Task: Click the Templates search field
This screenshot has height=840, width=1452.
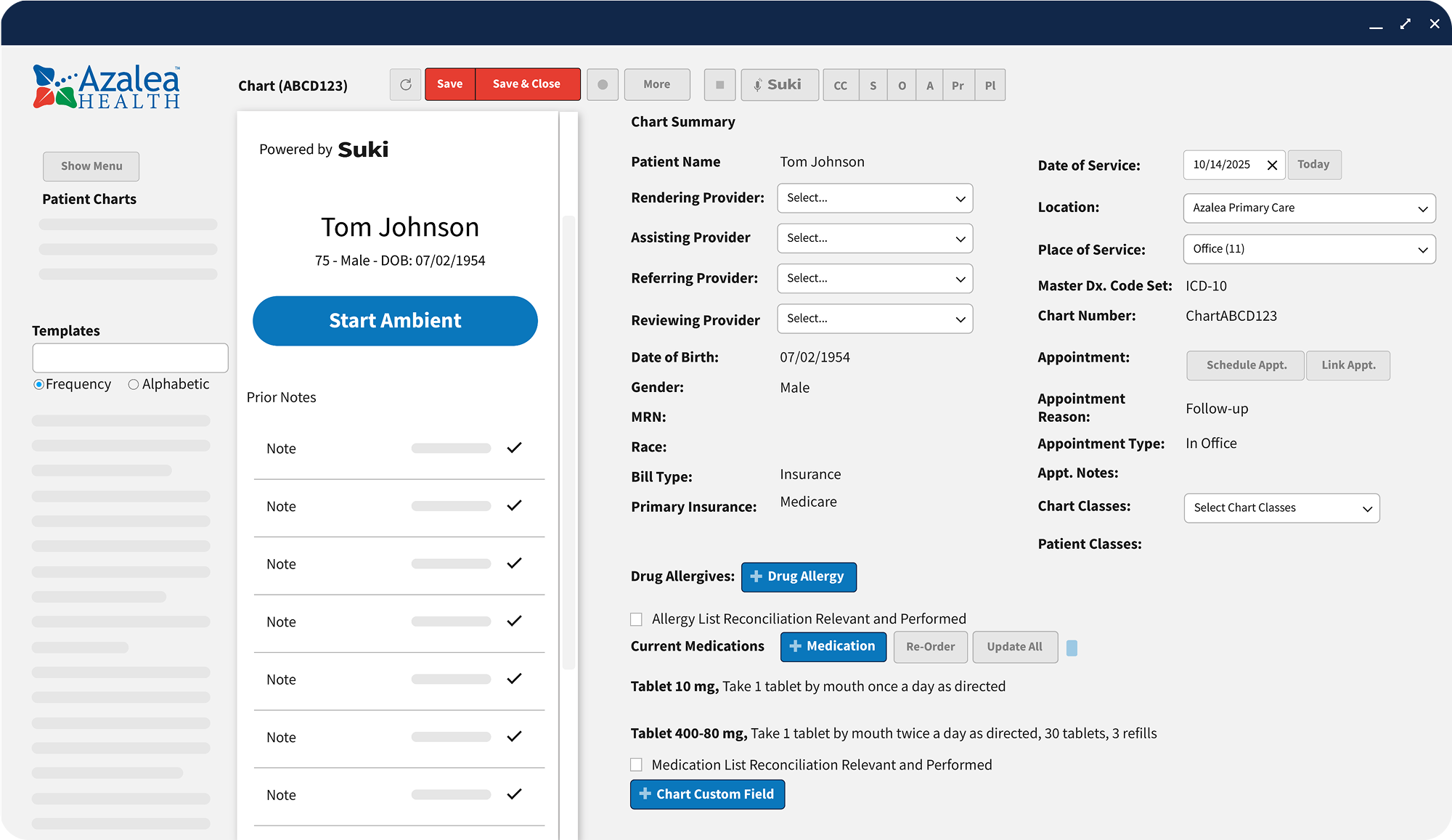Action: tap(130, 358)
